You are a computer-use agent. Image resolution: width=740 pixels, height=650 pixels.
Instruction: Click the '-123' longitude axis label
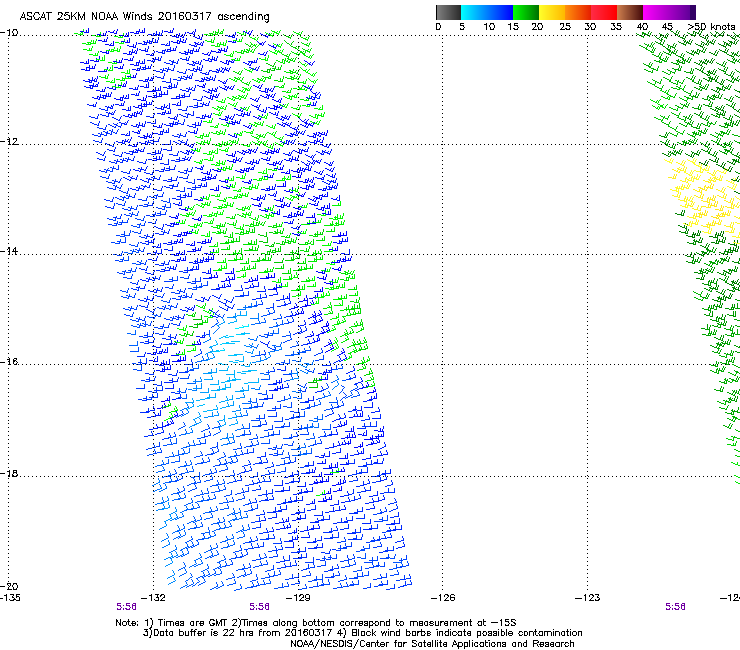tap(588, 598)
